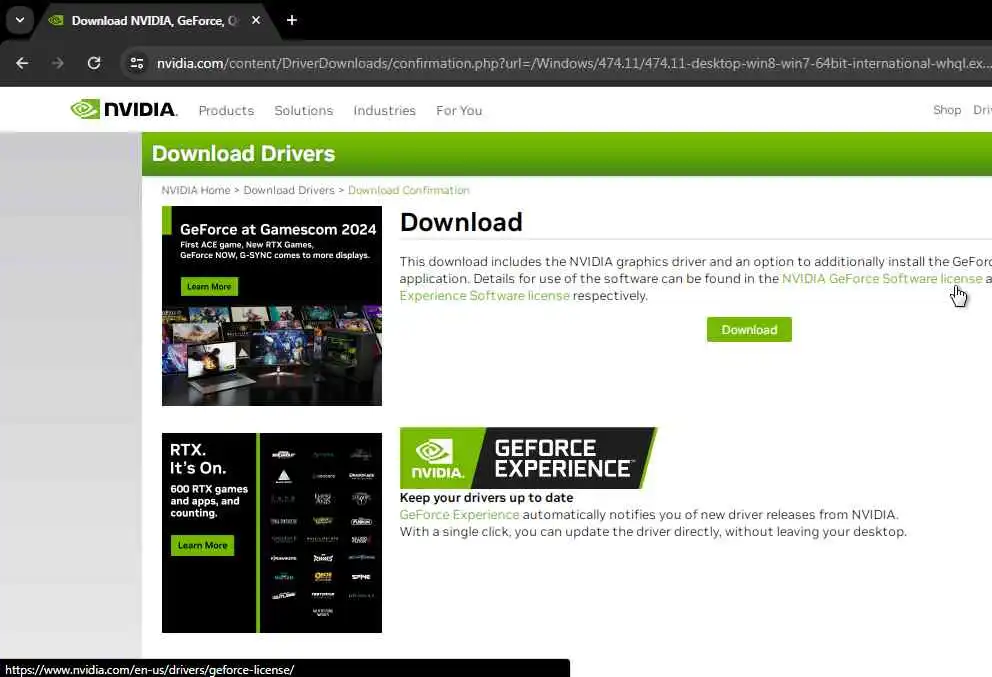Click NVIDIA Home breadcrumb
992x677 pixels.
[x=195, y=190]
